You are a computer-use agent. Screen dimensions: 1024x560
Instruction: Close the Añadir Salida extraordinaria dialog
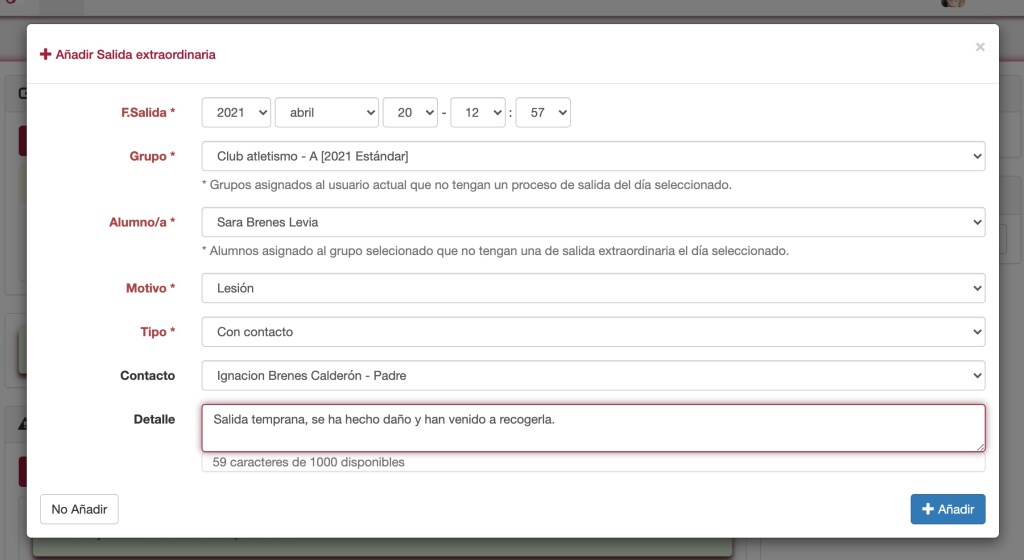click(x=980, y=47)
